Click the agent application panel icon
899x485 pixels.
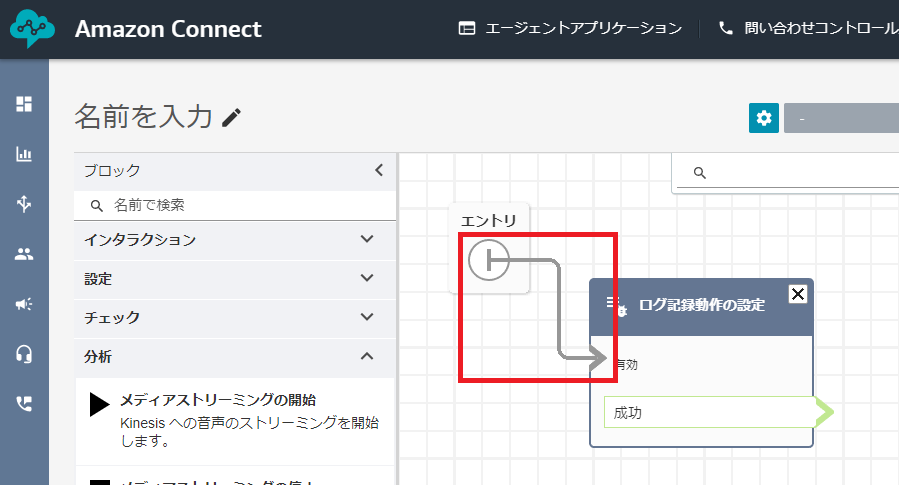(x=467, y=28)
